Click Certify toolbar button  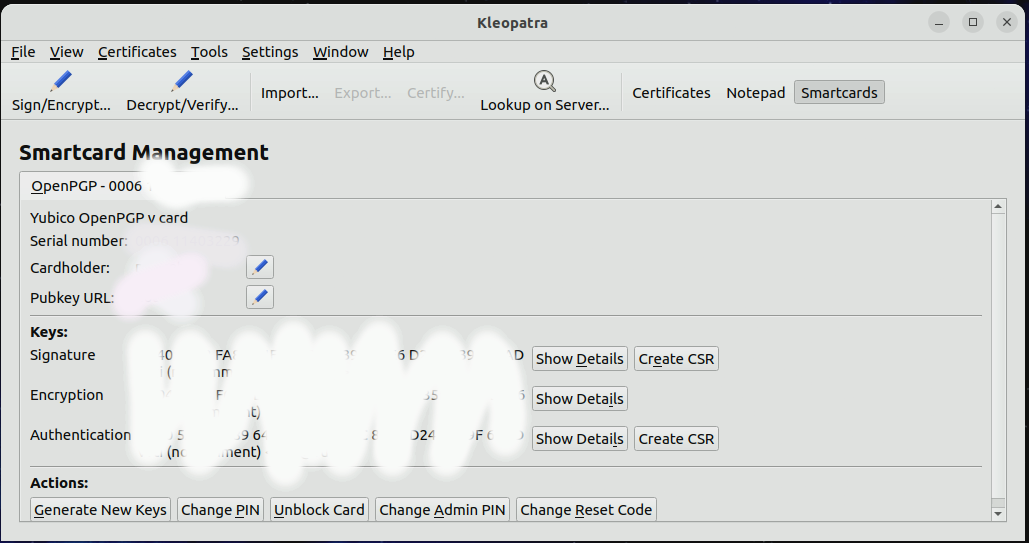[435, 93]
